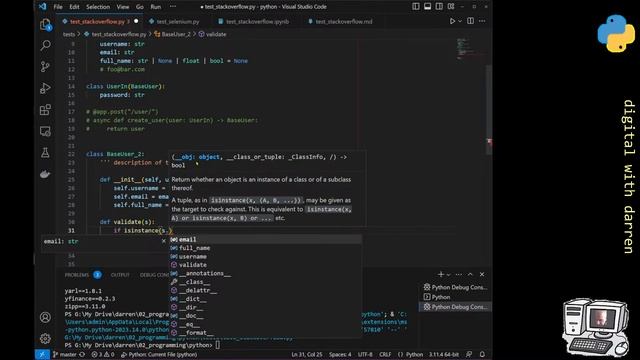Open Run and Debug view

[x=45, y=88]
